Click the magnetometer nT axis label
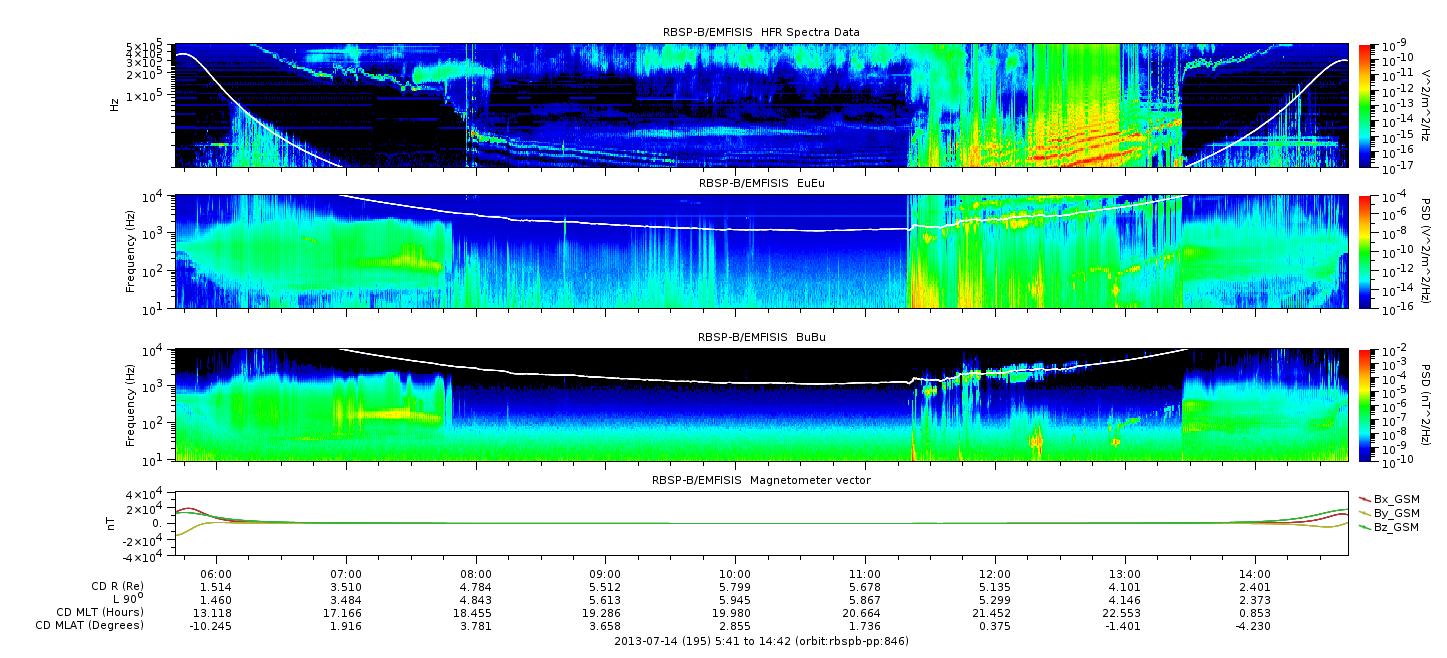Viewport: 1447px width, 658px height. pos(114,523)
